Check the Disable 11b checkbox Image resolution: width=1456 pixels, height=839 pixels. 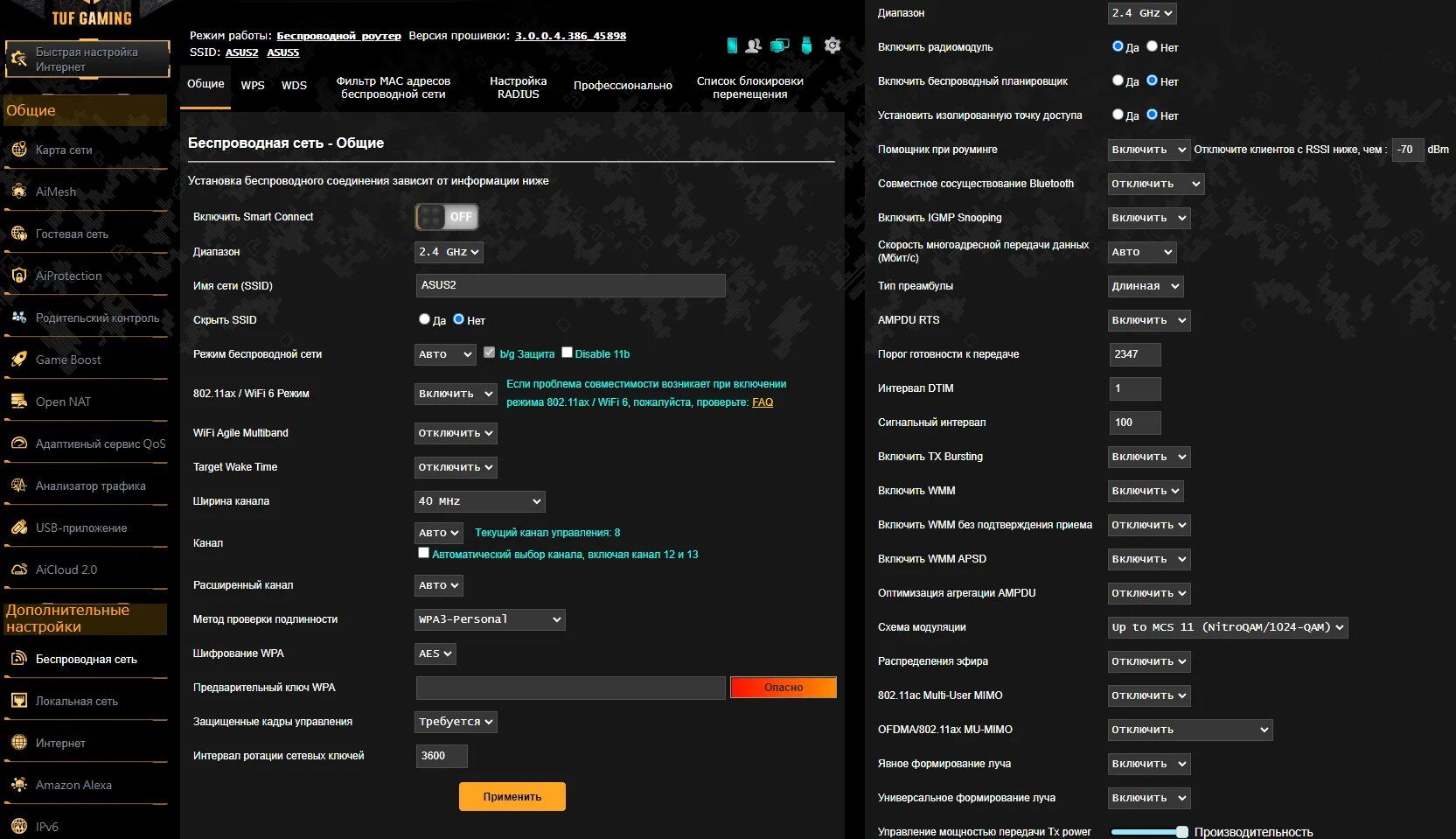click(x=567, y=353)
